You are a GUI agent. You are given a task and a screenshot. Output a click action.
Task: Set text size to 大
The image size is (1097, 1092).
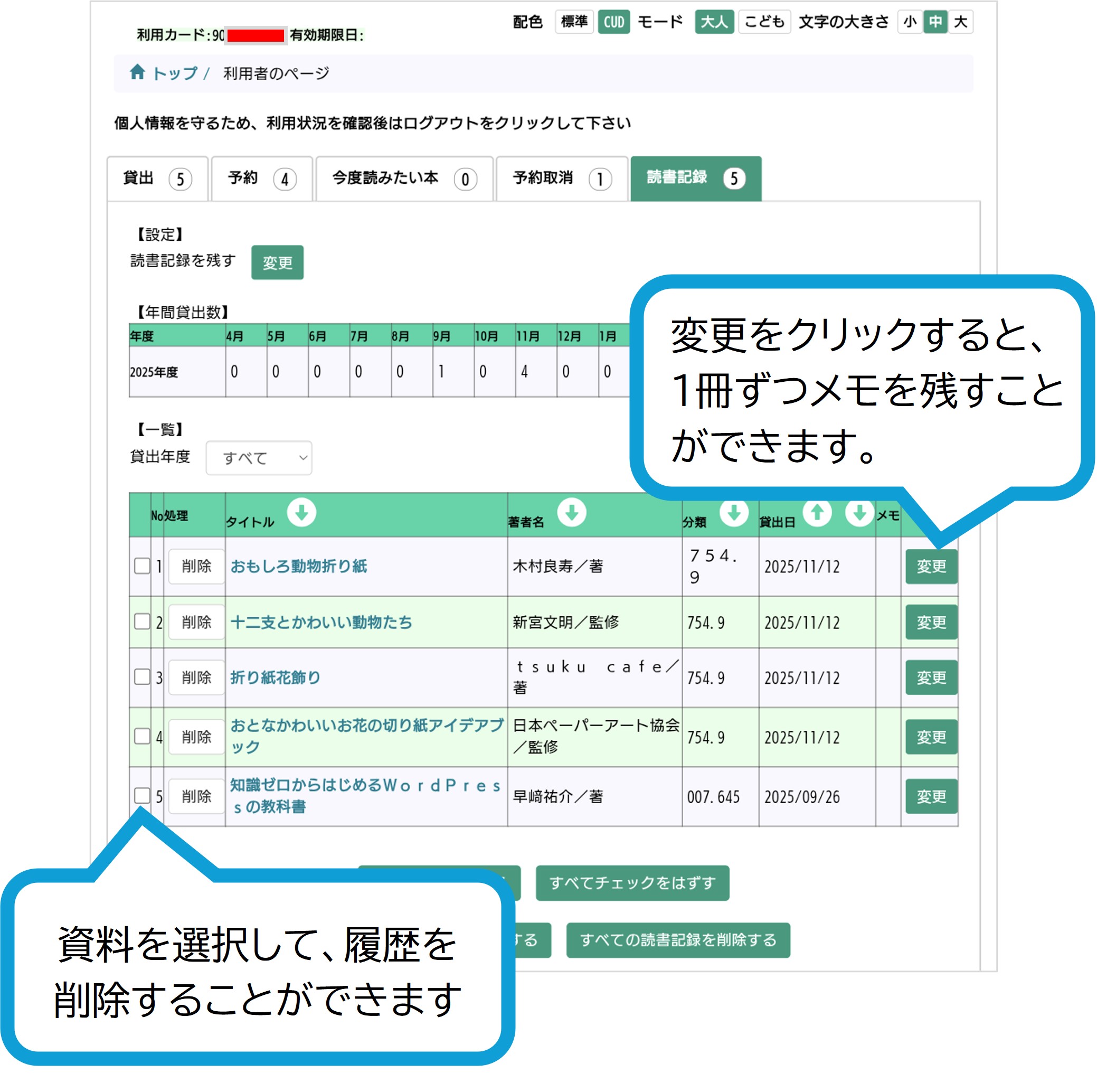(x=961, y=22)
